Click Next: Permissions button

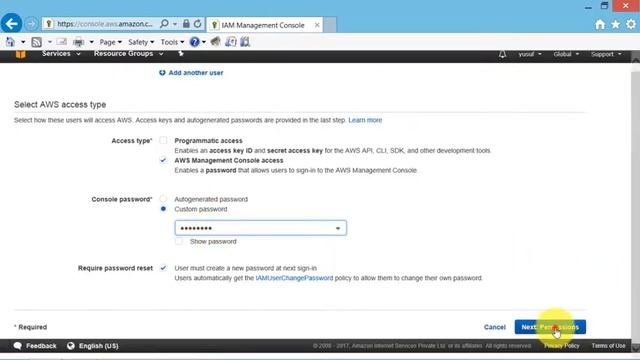pos(550,327)
